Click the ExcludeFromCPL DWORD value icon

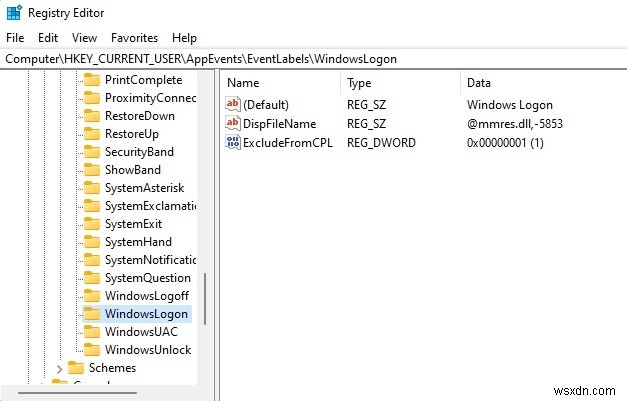(233, 142)
